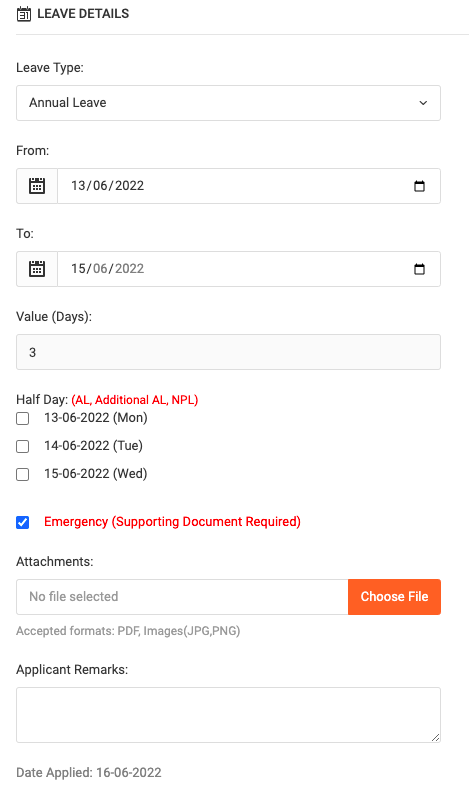Click the Value (Days) field showing 3
This screenshot has width=469, height=790.
tap(228, 352)
